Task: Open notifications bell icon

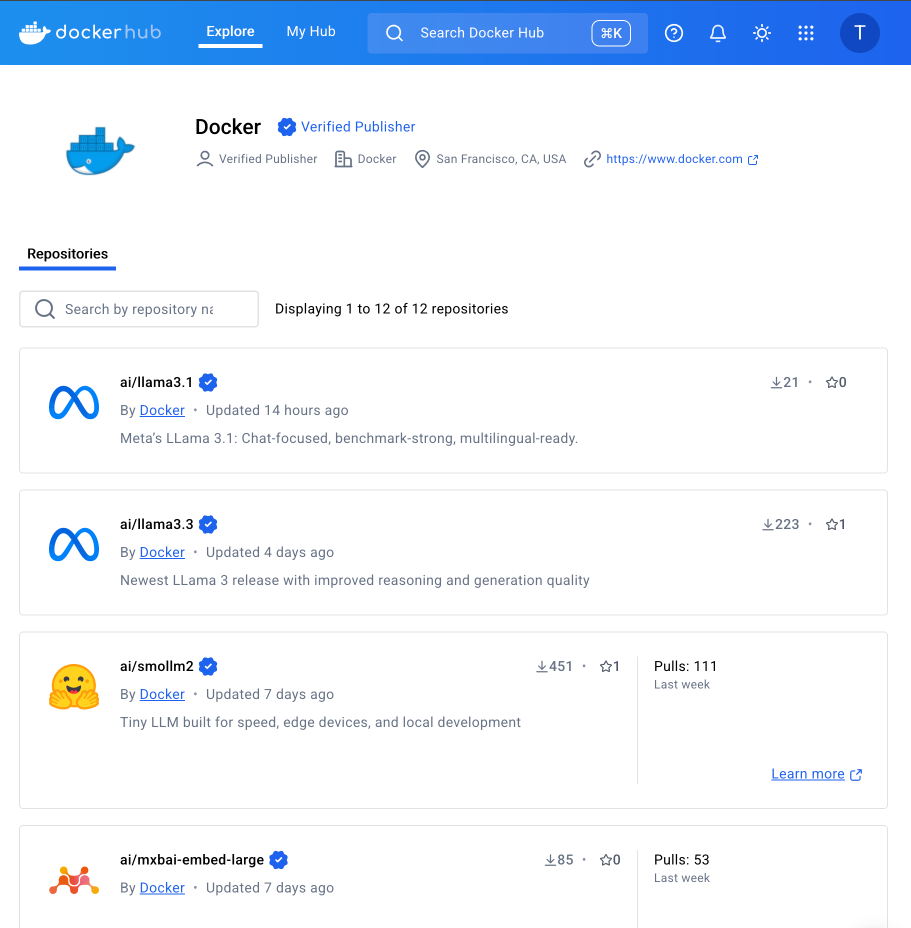Action: point(717,33)
